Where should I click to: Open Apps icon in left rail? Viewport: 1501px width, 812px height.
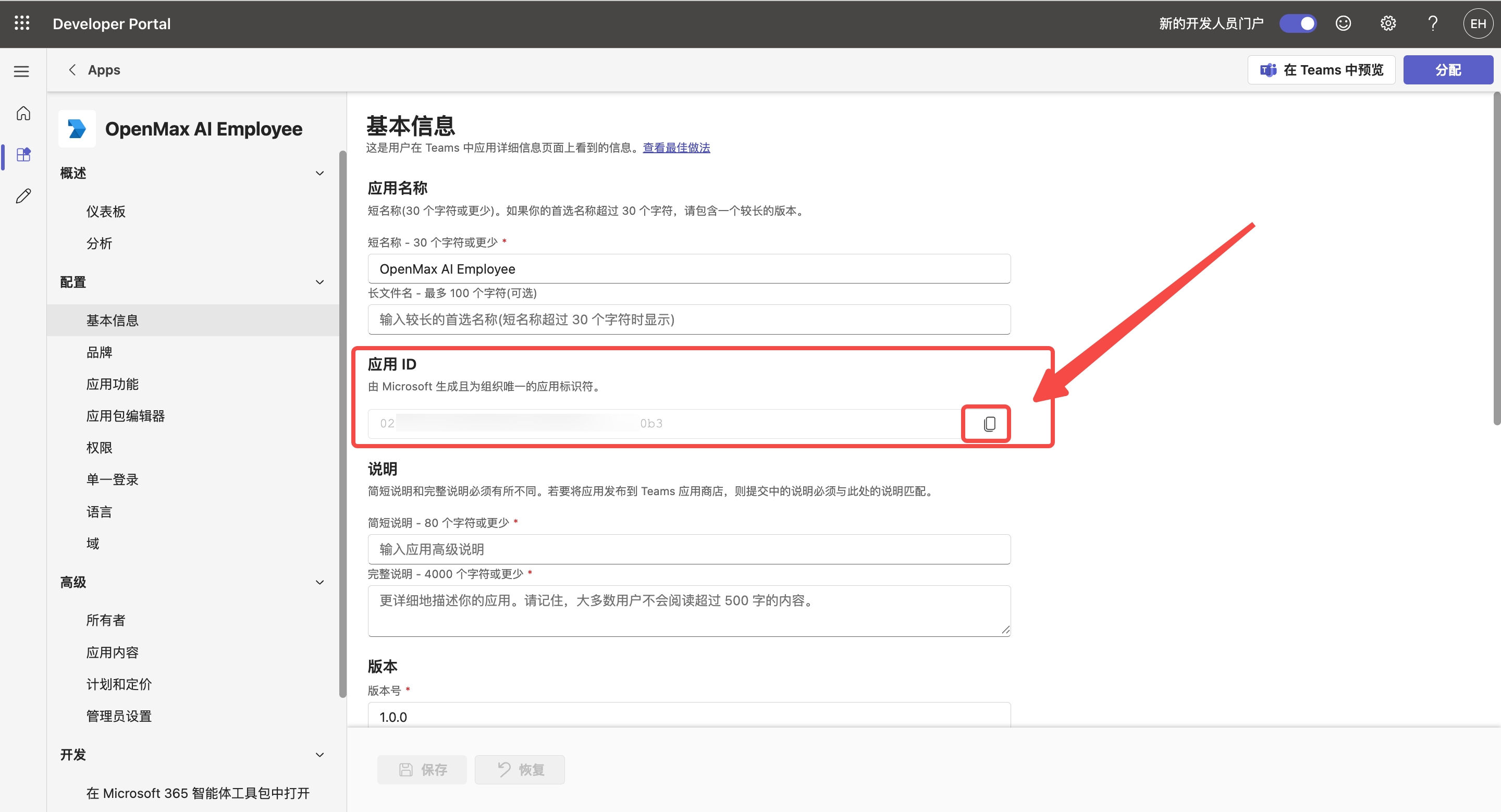pos(23,154)
